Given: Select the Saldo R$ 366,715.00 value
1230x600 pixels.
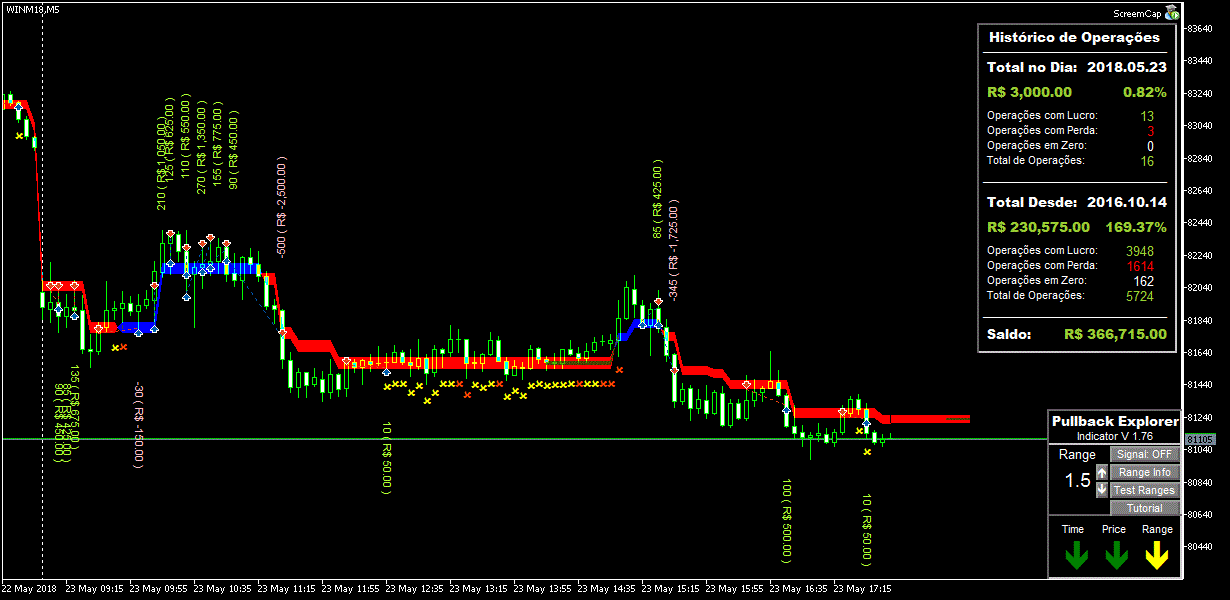Looking at the screenshot, I should (x=1115, y=334).
